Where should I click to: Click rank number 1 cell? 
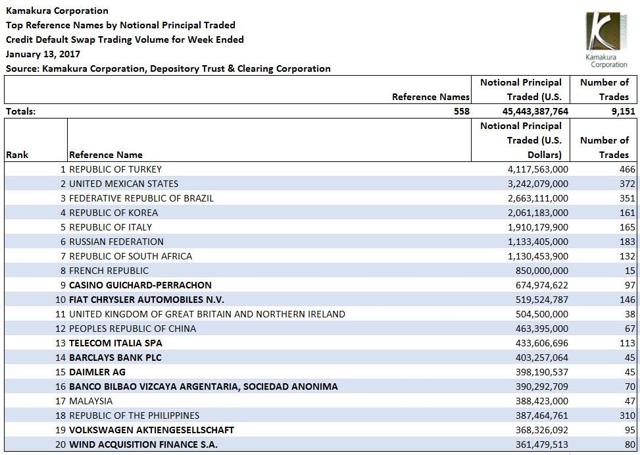tap(63, 169)
